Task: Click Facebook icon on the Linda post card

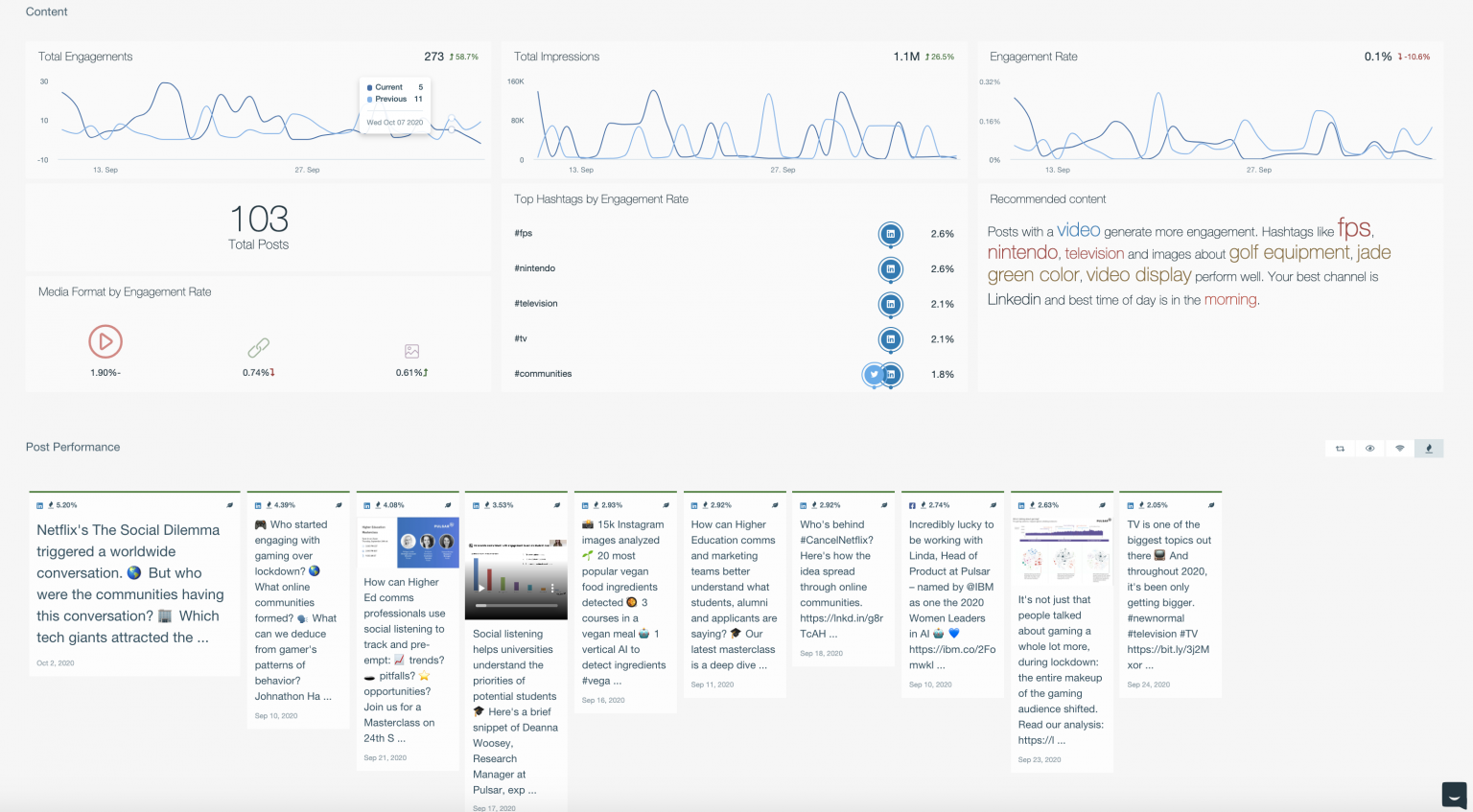Action: click(912, 505)
